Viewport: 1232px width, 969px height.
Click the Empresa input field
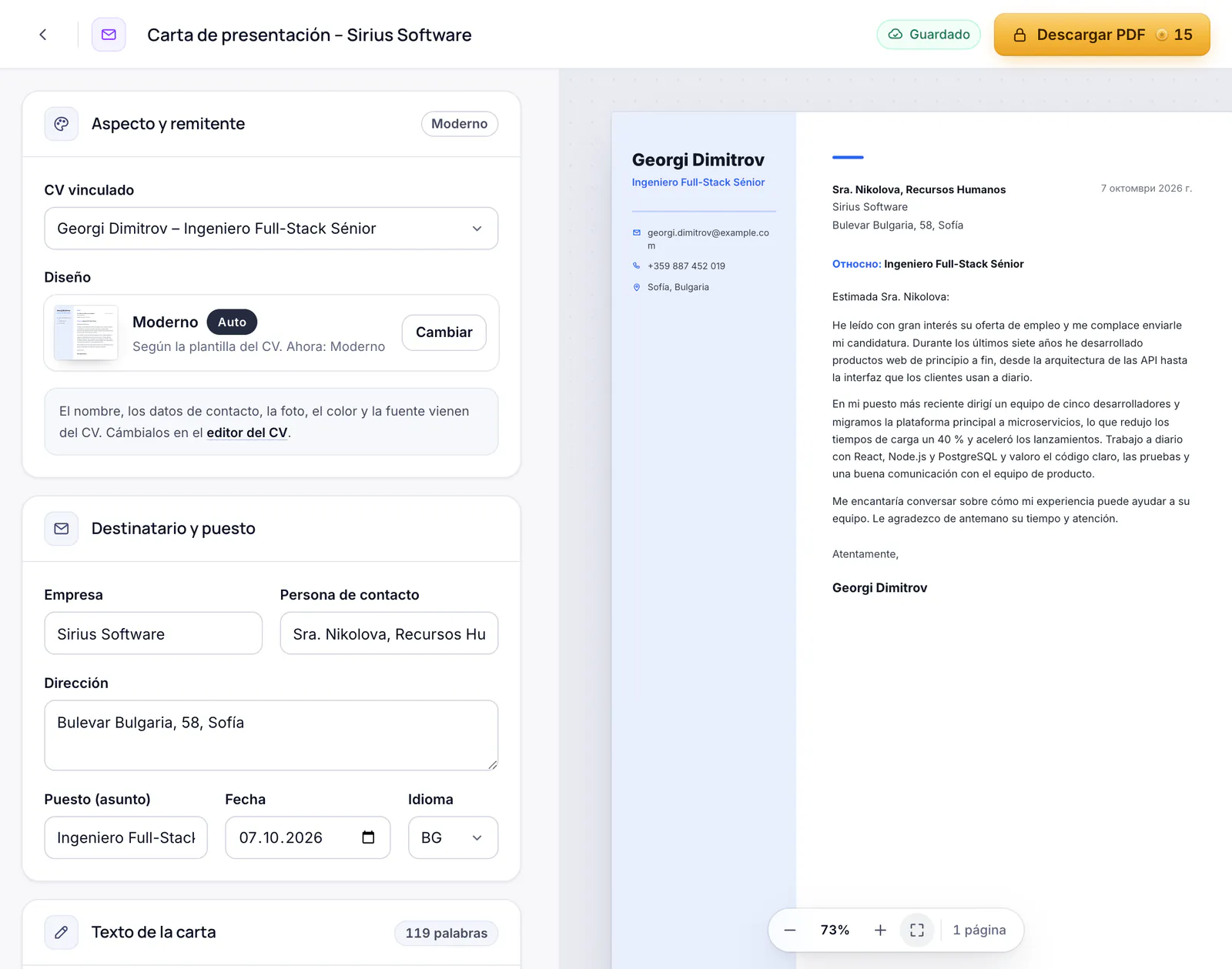click(153, 633)
